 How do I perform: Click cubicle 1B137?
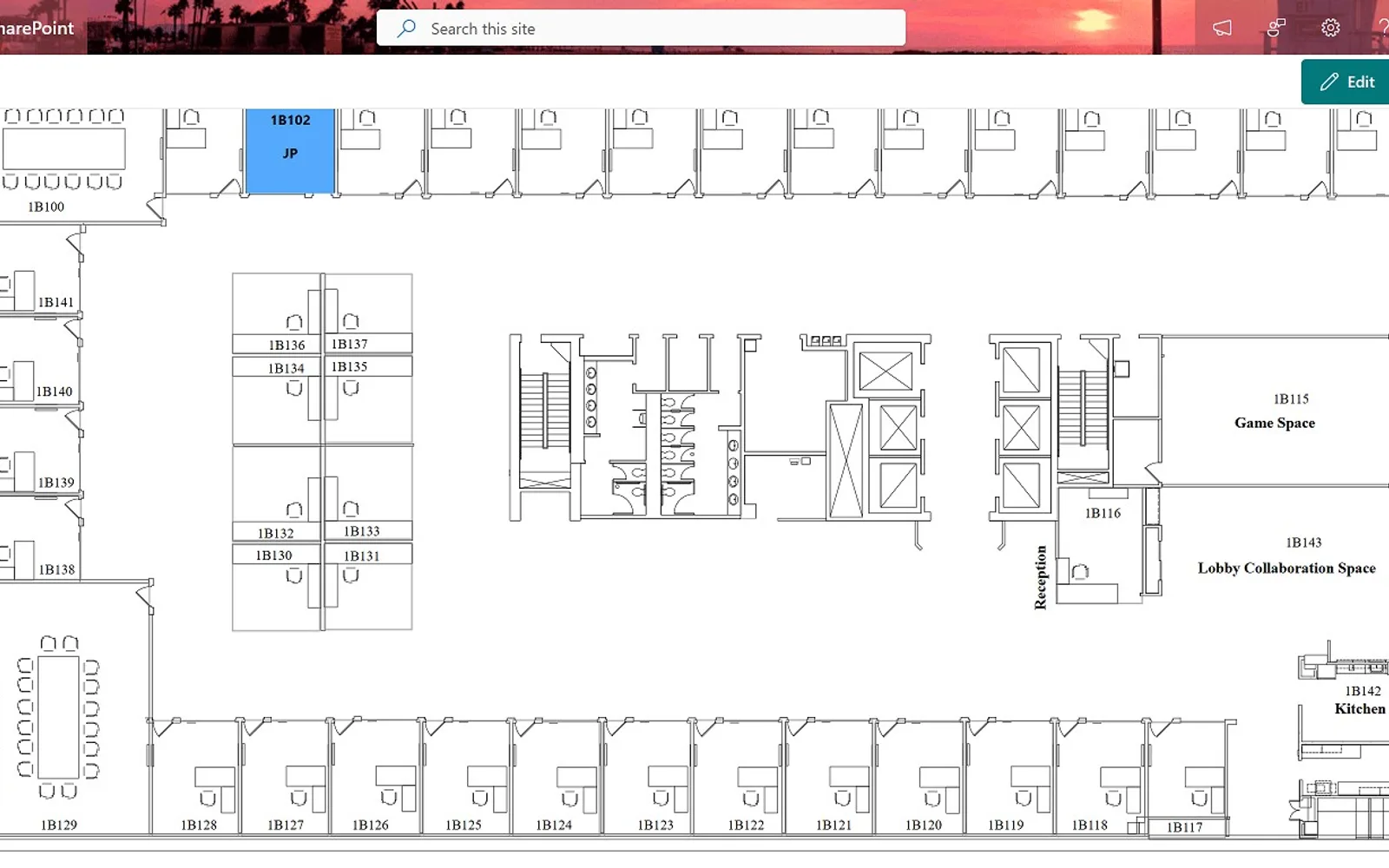pyautogui.click(x=349, y=345)
